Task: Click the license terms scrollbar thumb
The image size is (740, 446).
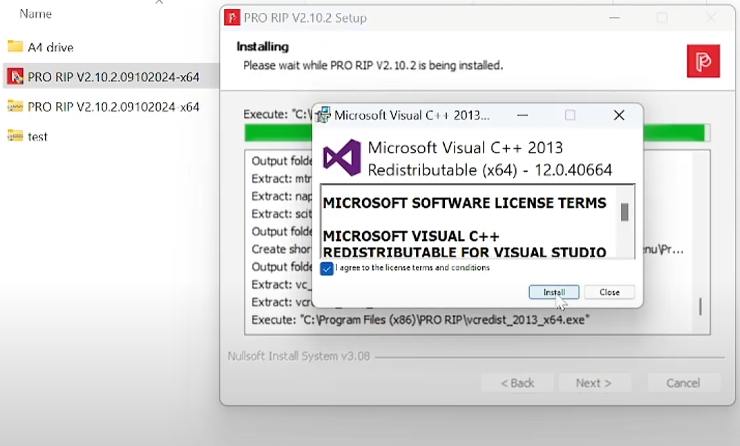Action: [624, 212]
